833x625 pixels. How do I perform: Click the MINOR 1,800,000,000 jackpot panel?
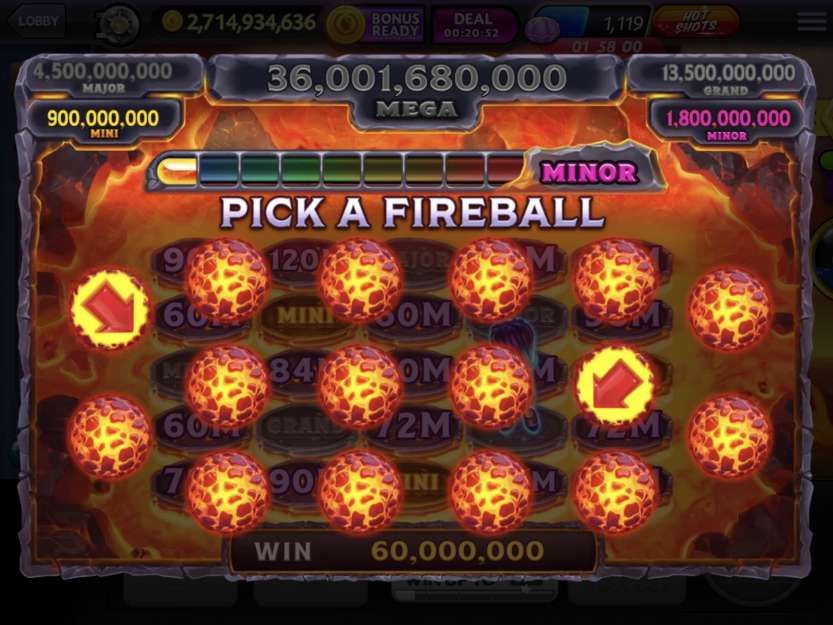pos(728,123)
